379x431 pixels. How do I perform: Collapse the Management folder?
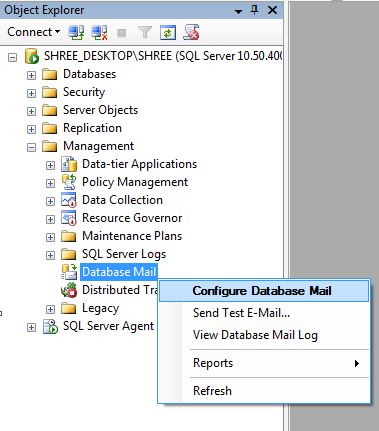tap(31, 147)
